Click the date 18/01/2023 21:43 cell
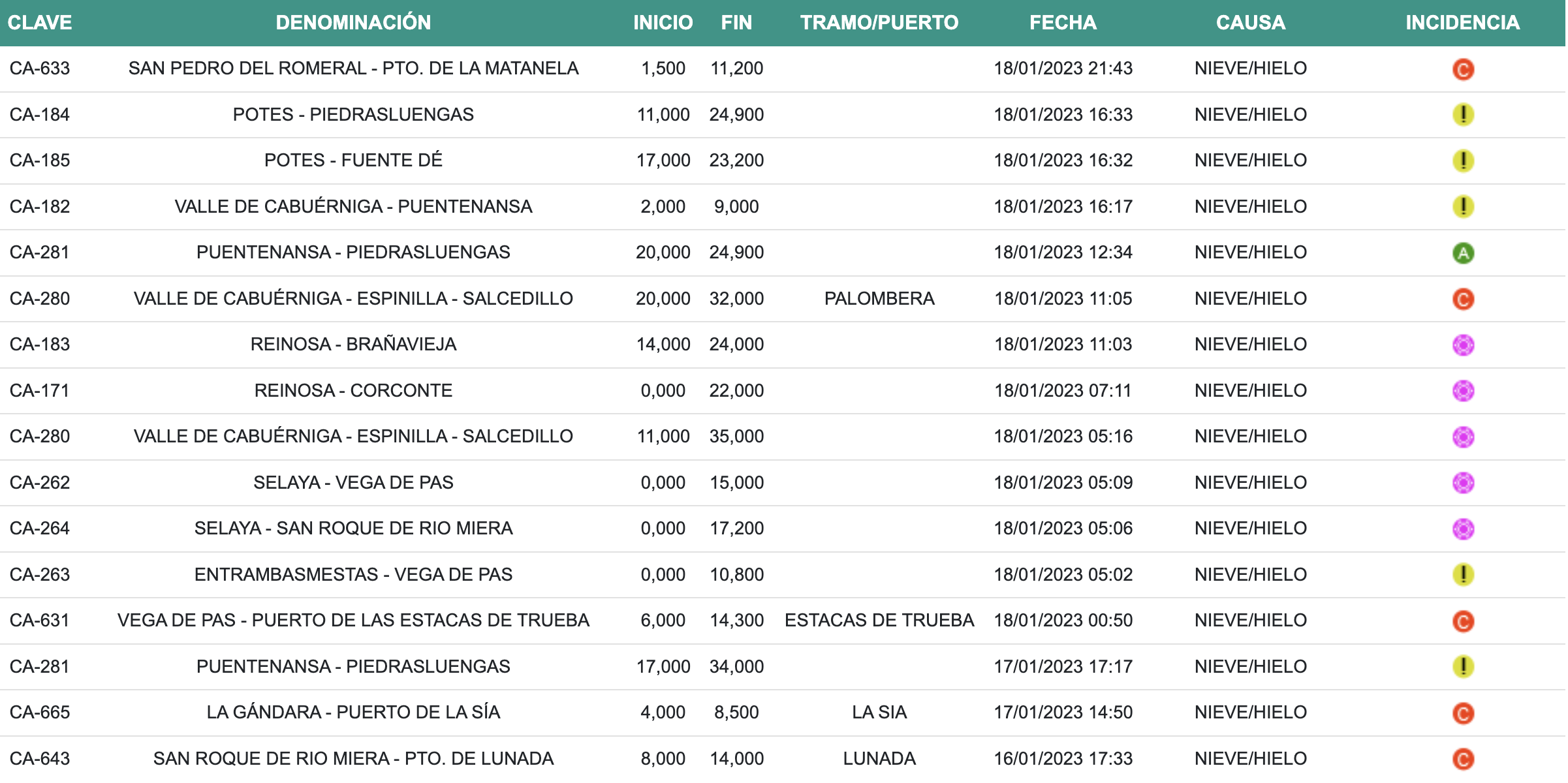 click(x=1062, y=69)
